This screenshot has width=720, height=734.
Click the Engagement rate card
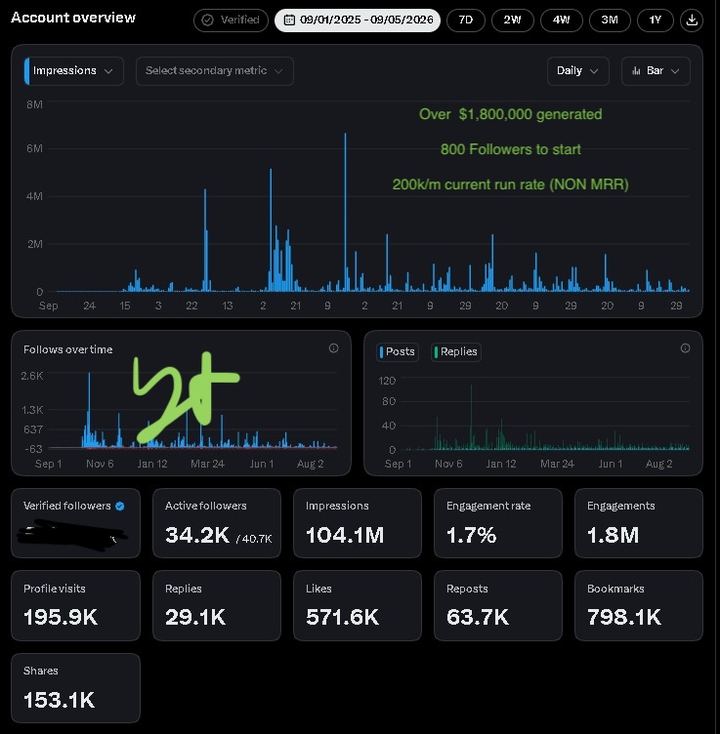[x=498, y=523]
